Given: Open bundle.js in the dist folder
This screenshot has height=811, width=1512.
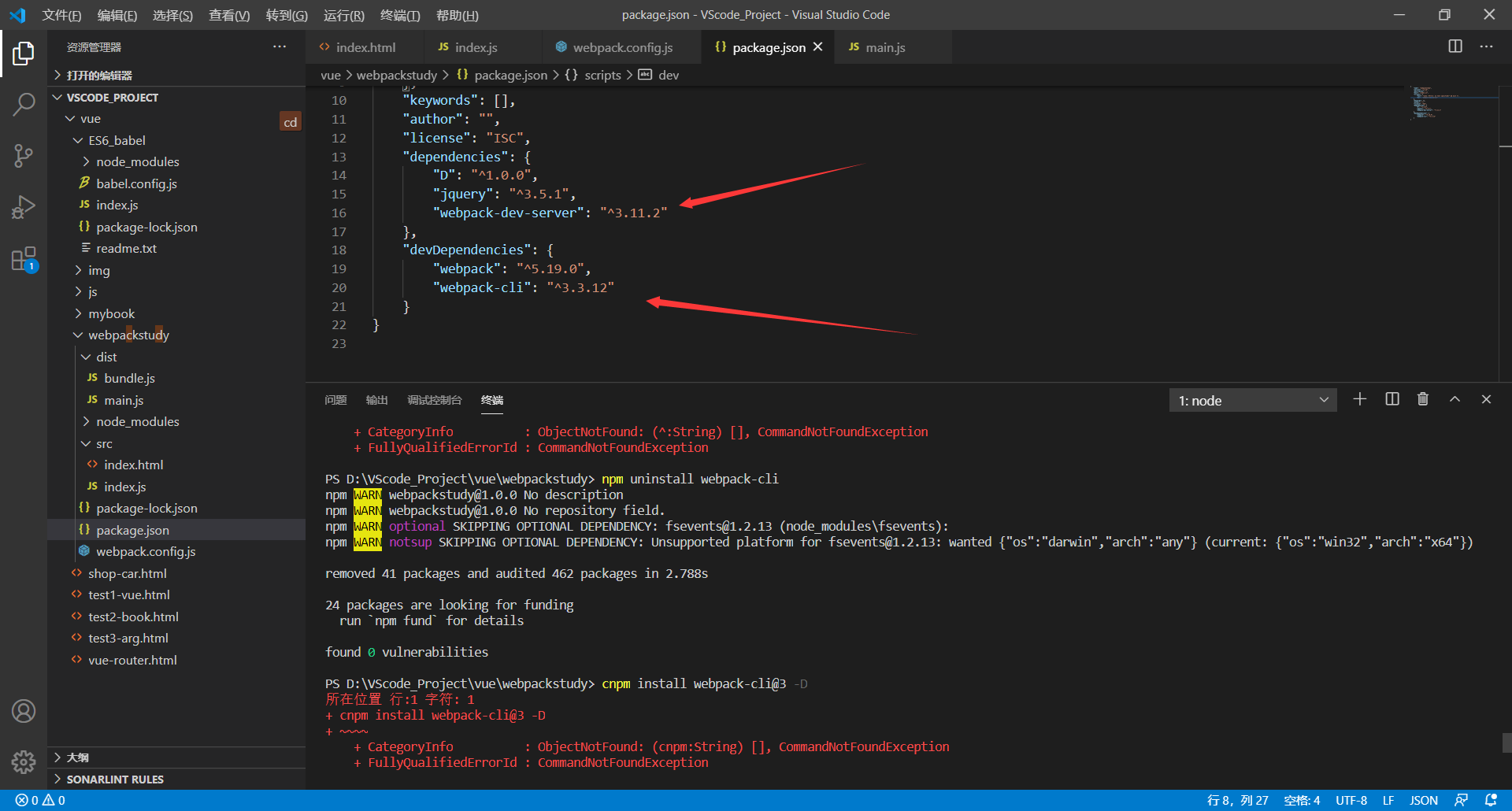Looking at the screenshot, I should 176,379.
